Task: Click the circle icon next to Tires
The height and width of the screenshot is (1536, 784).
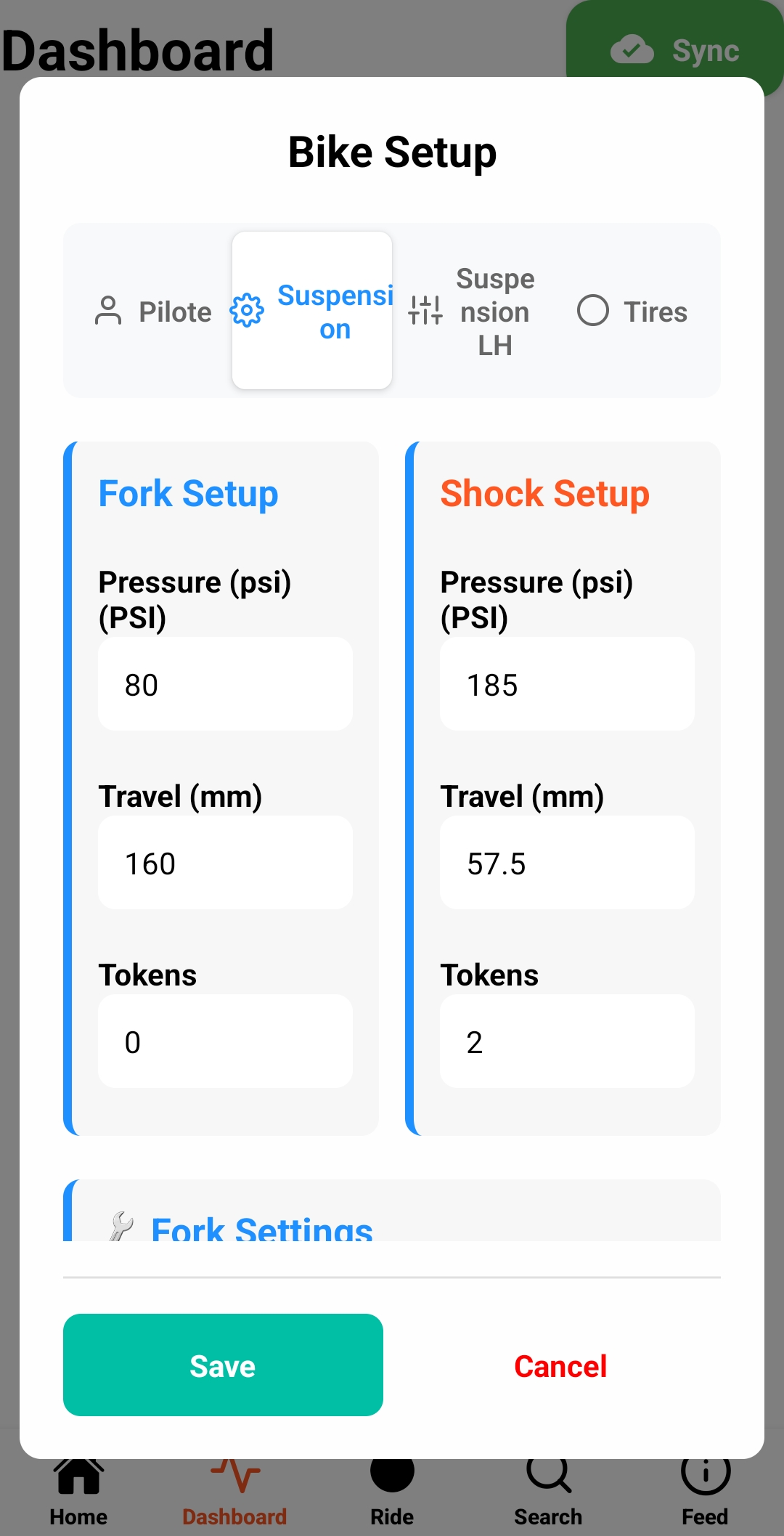Action: pos(592,311)
